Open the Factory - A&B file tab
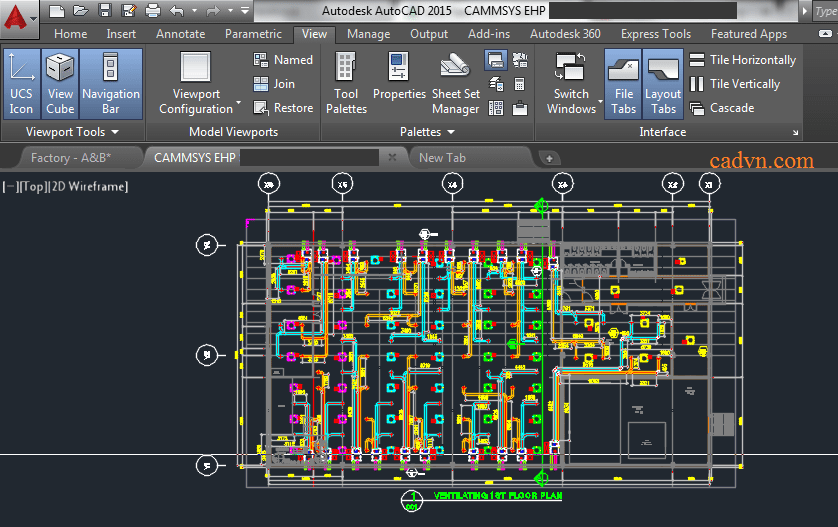The image size is (838, 527). 70,157
